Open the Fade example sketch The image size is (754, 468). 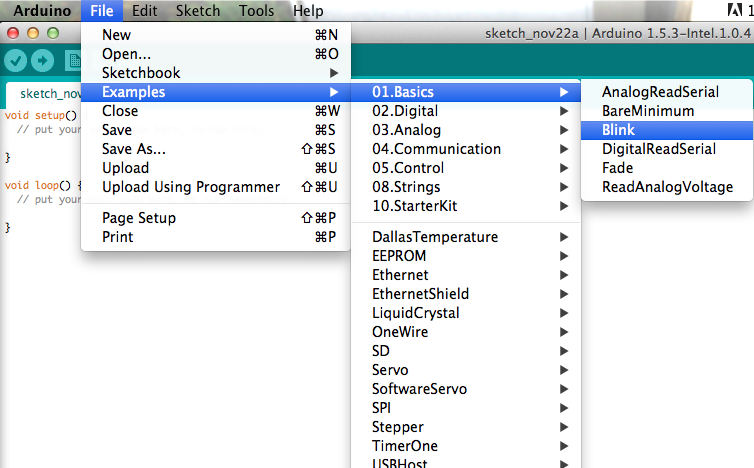(x=666, y=168)
